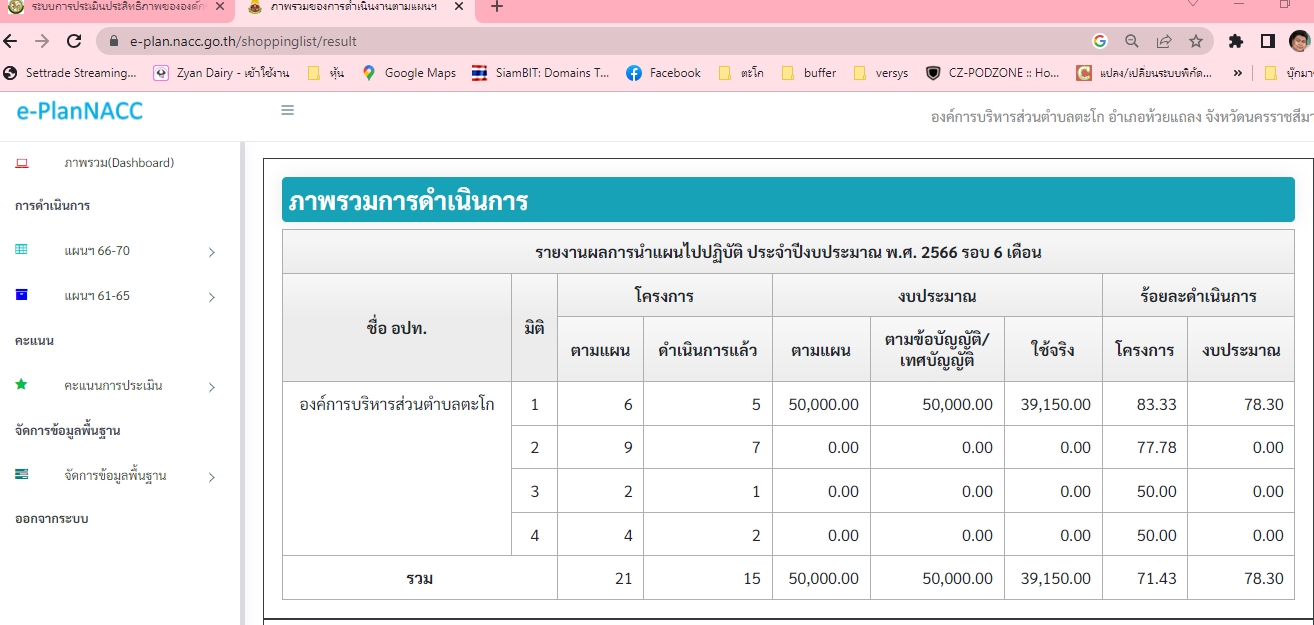This screenshot has width=1314, height=625.
Task: Open the Google Maps bookmark
Action: click(x=410, y=73)
